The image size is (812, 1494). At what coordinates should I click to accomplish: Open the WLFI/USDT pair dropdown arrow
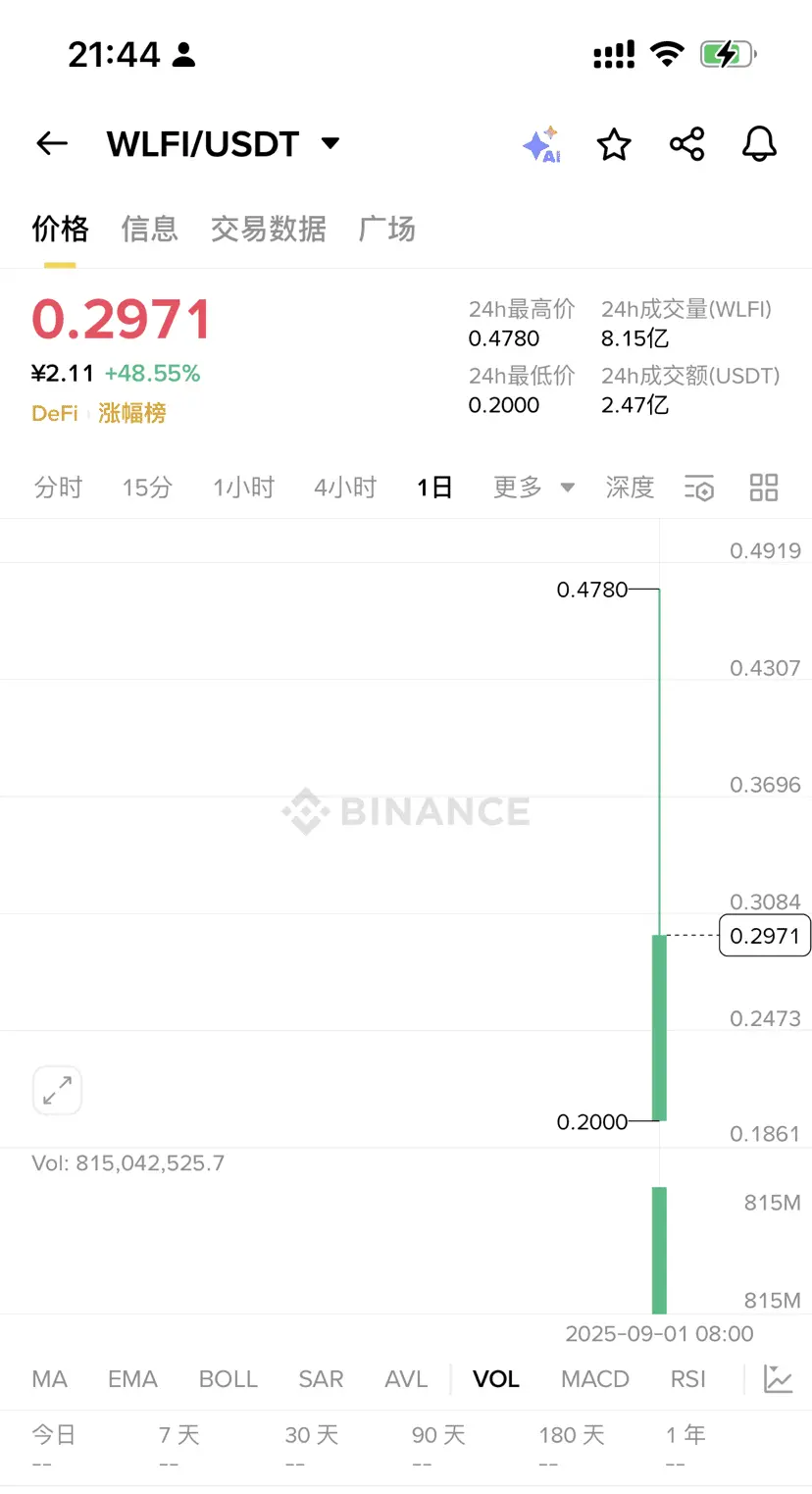pos(330,143)
